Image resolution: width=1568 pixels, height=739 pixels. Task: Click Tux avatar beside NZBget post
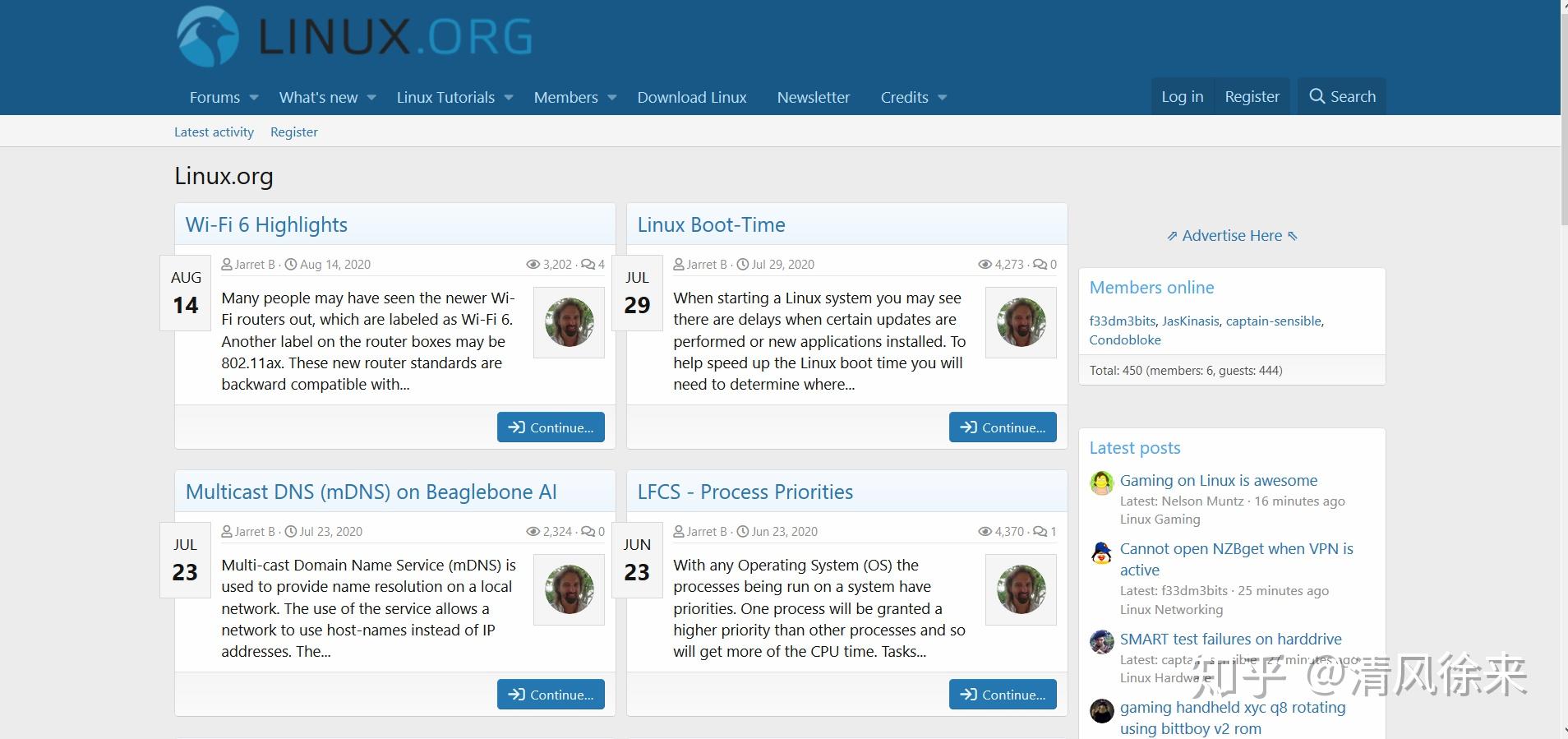click(1101, 552)
